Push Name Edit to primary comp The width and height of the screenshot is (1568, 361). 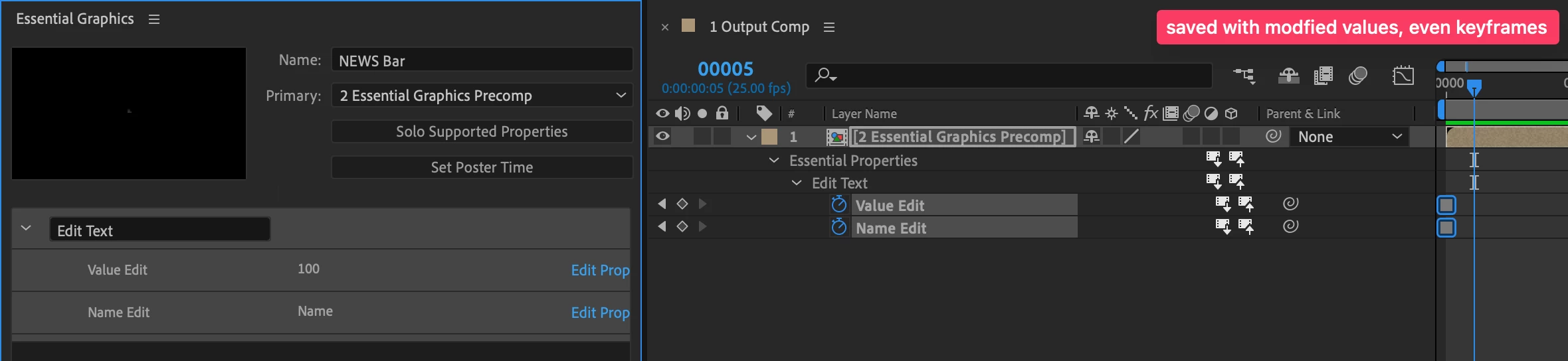1246,226
